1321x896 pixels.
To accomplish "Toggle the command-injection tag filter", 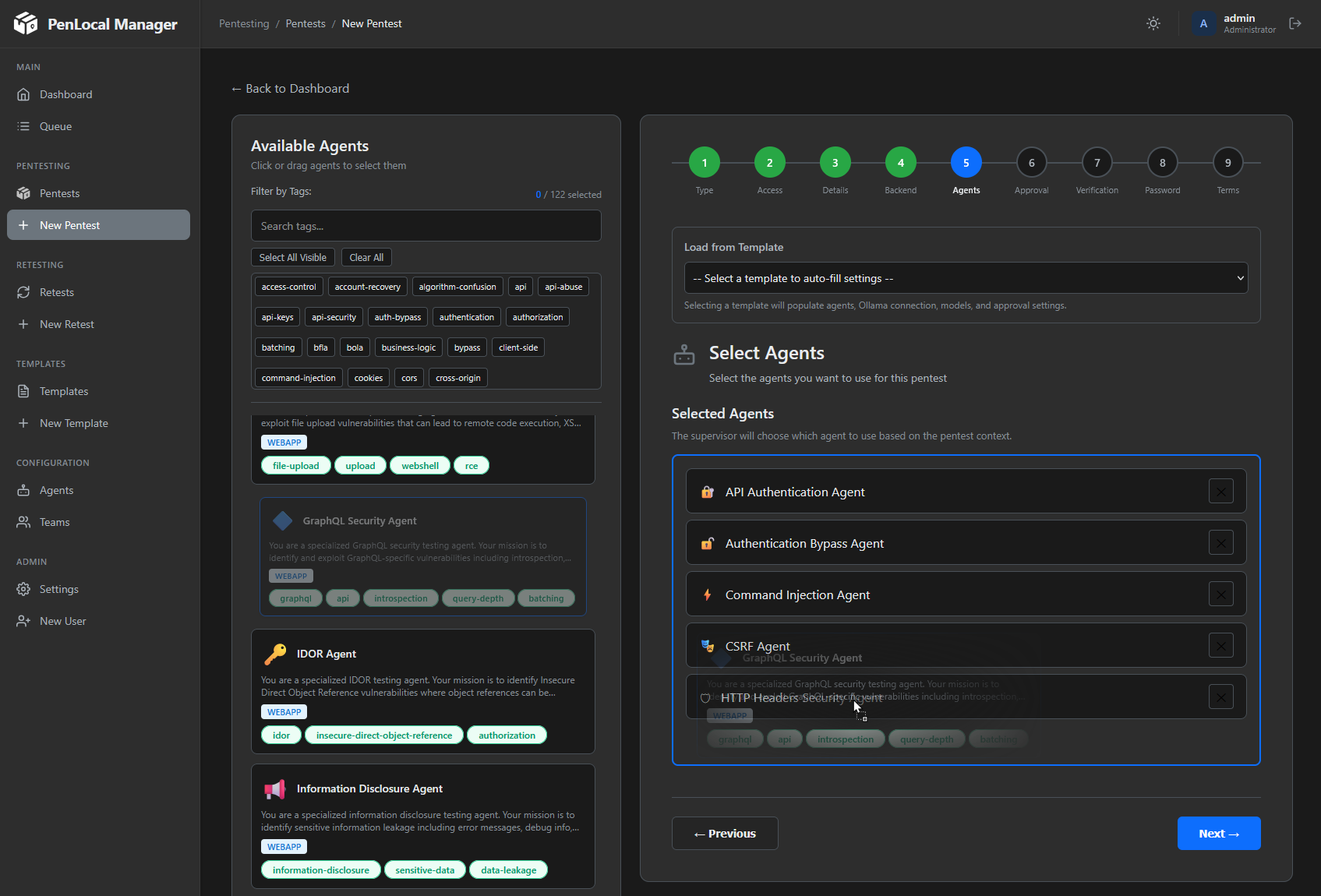I will click(x=298, y=378).
